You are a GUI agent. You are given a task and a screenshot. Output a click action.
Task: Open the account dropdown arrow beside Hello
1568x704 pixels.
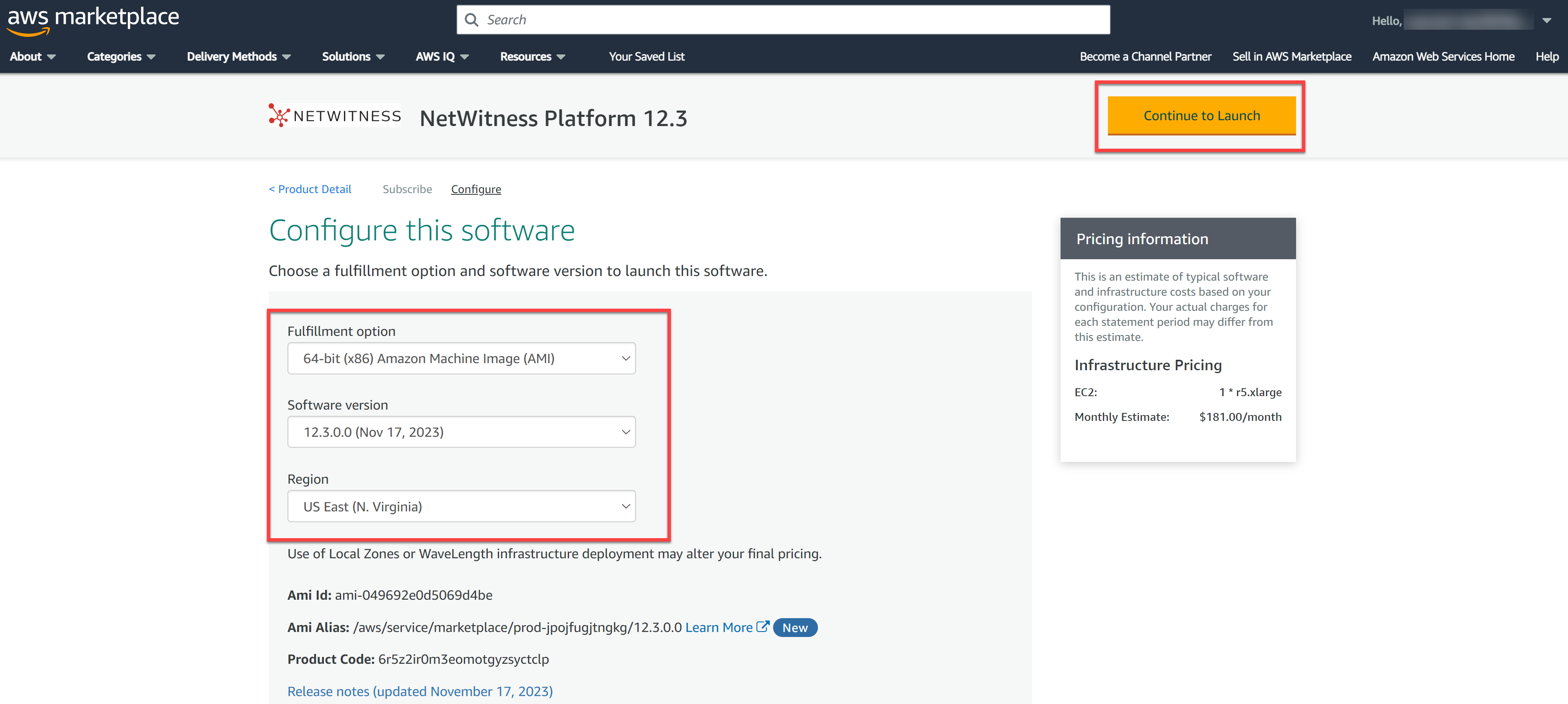coord(1546,21)
